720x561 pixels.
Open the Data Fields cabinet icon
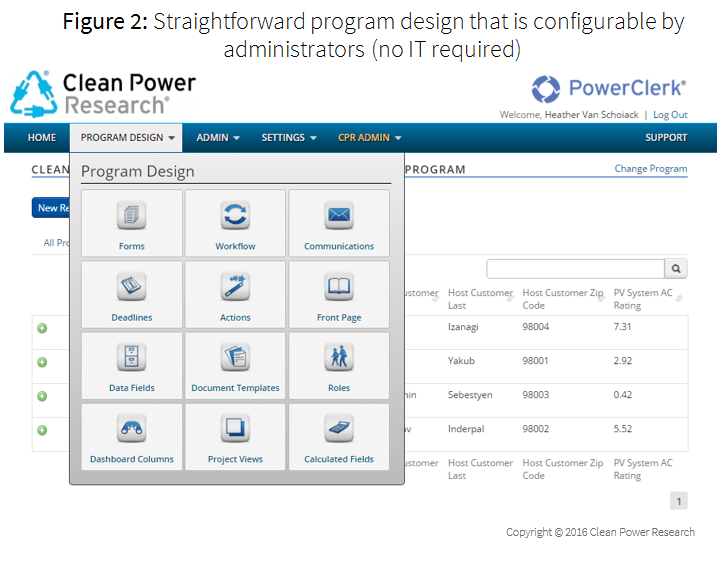132,357
